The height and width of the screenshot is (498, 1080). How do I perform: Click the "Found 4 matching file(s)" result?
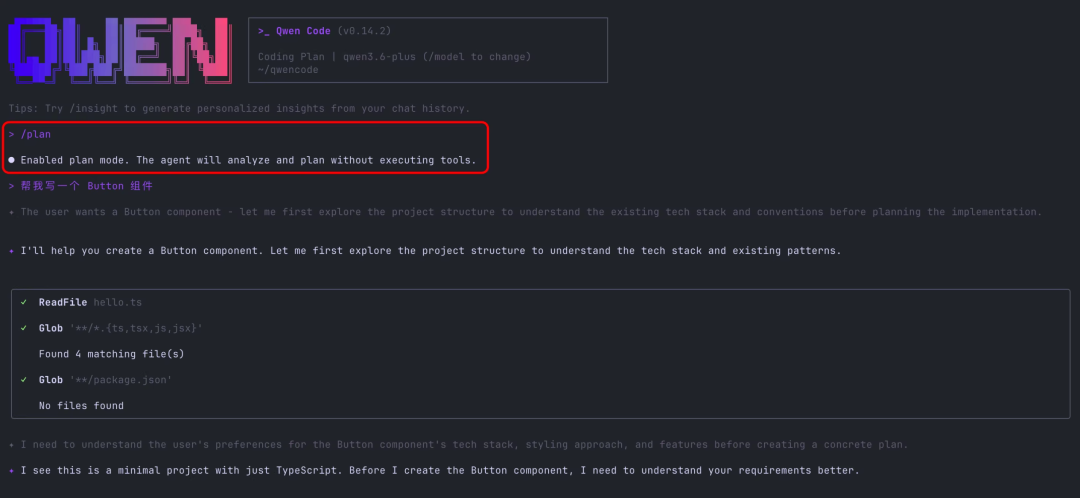(x=111, y=354)
